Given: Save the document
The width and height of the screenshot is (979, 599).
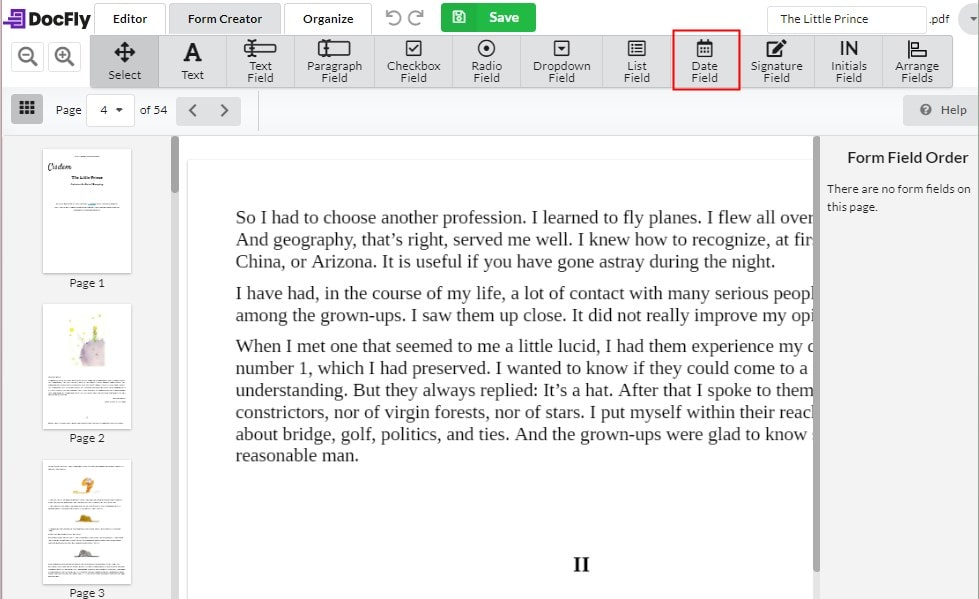Looking at the screenshot, I should click(x=488, y=17).
